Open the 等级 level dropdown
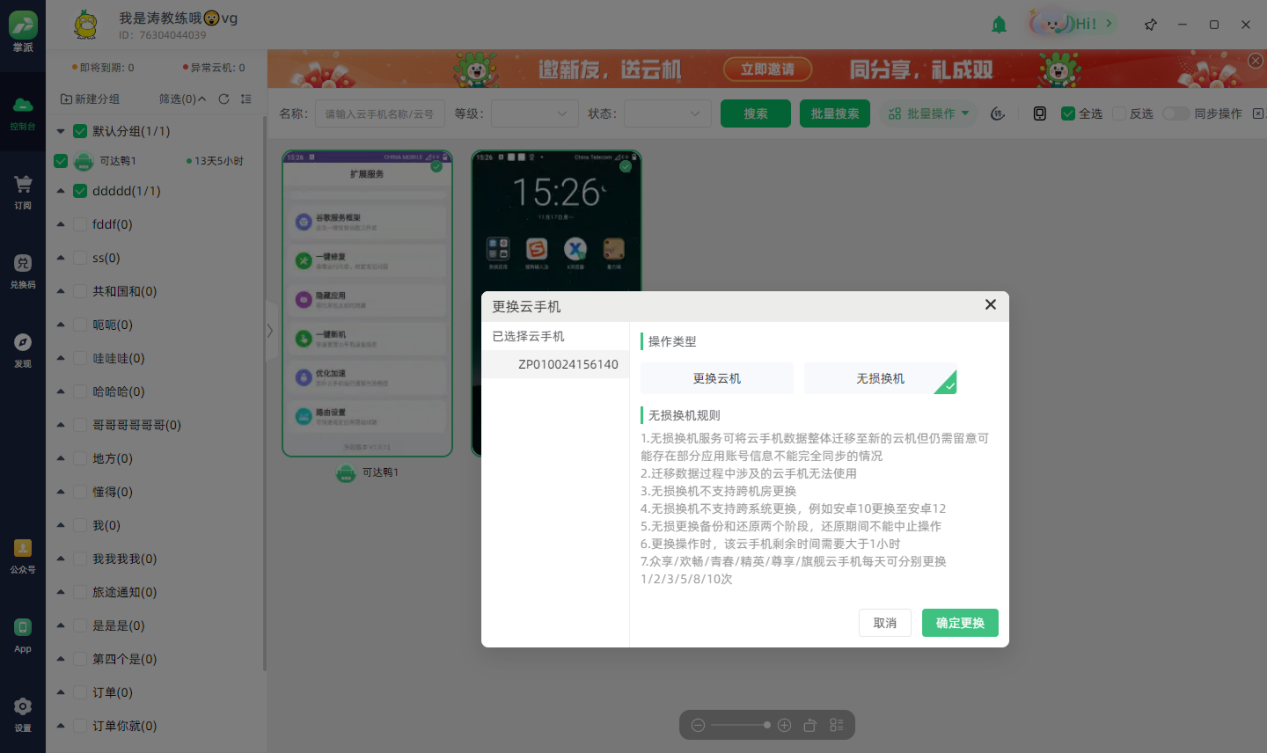The image size is (1267, 753). (535, 114)
